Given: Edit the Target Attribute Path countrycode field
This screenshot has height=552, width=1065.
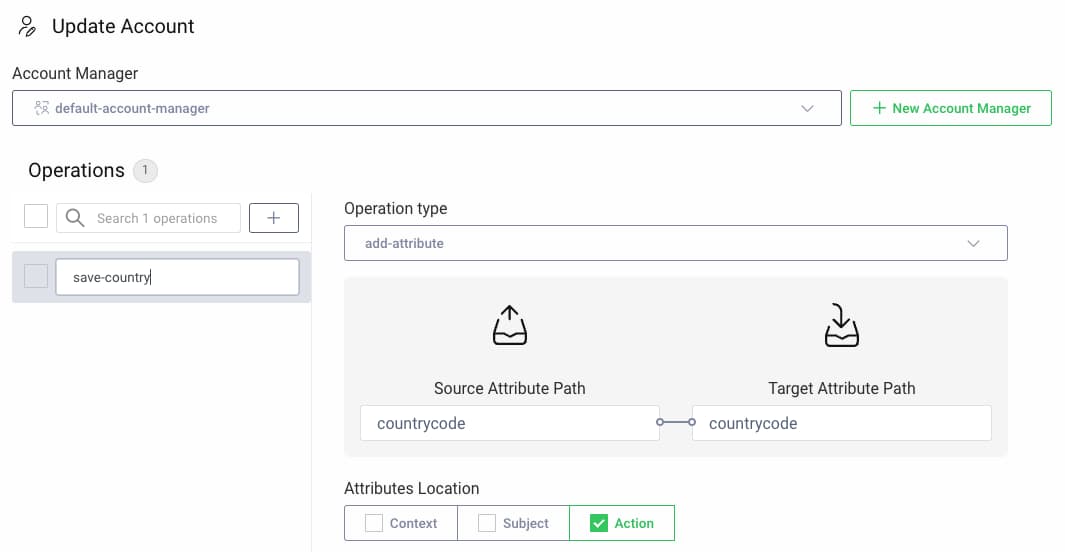Looking at the screenshot, I should pyautogui.click(x=842, y=423).
